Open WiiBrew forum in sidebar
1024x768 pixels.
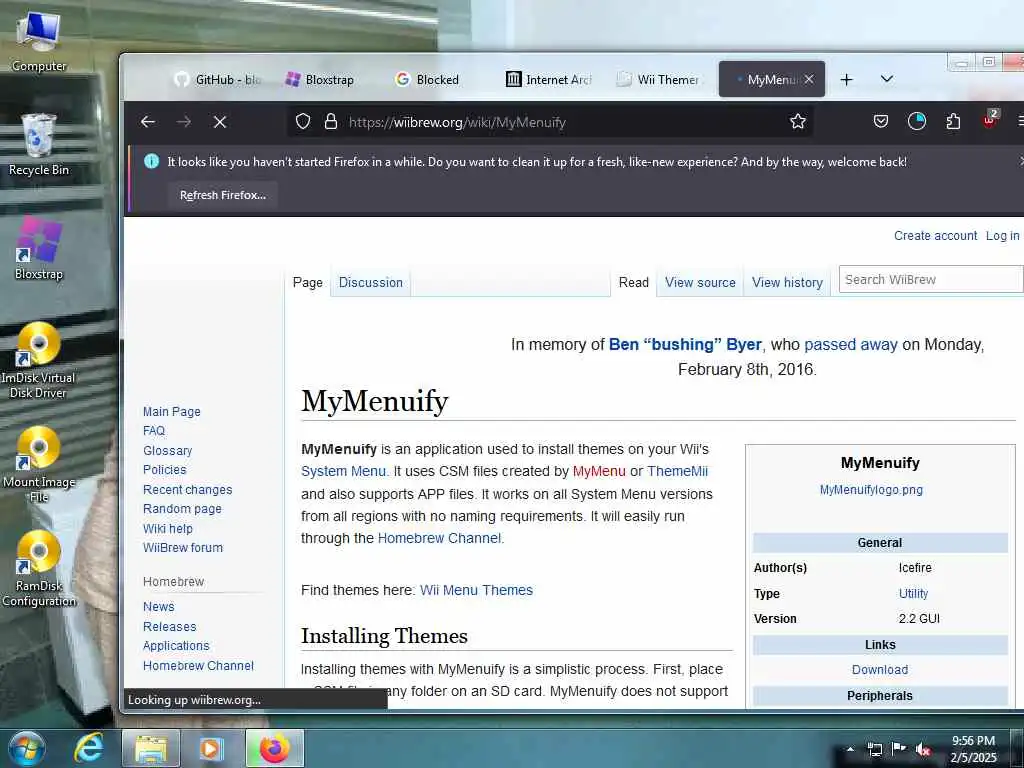point(183,547)
